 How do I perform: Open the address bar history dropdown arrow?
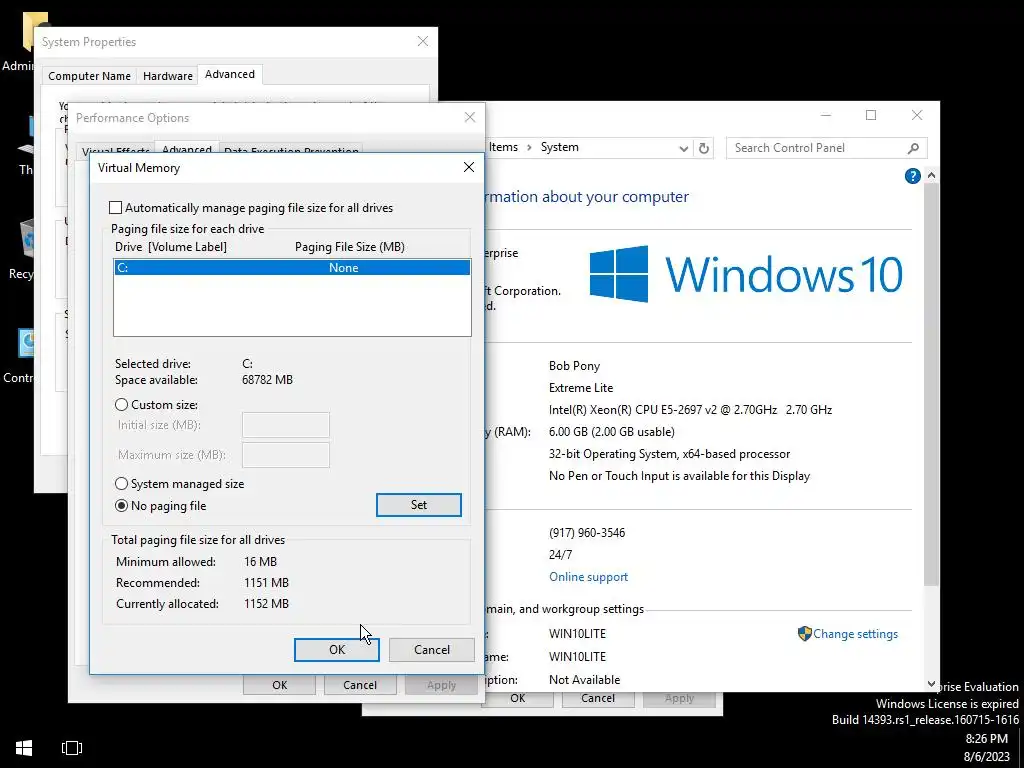683,148
